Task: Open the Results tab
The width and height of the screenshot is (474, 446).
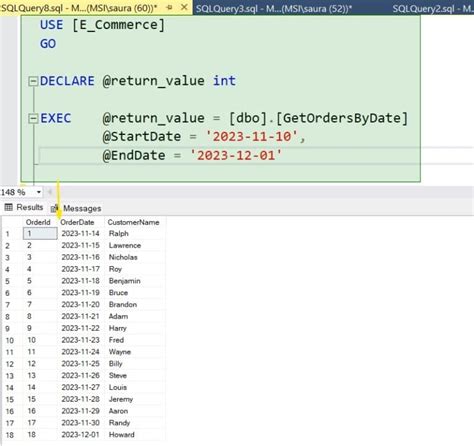Action: pos(24,207)
